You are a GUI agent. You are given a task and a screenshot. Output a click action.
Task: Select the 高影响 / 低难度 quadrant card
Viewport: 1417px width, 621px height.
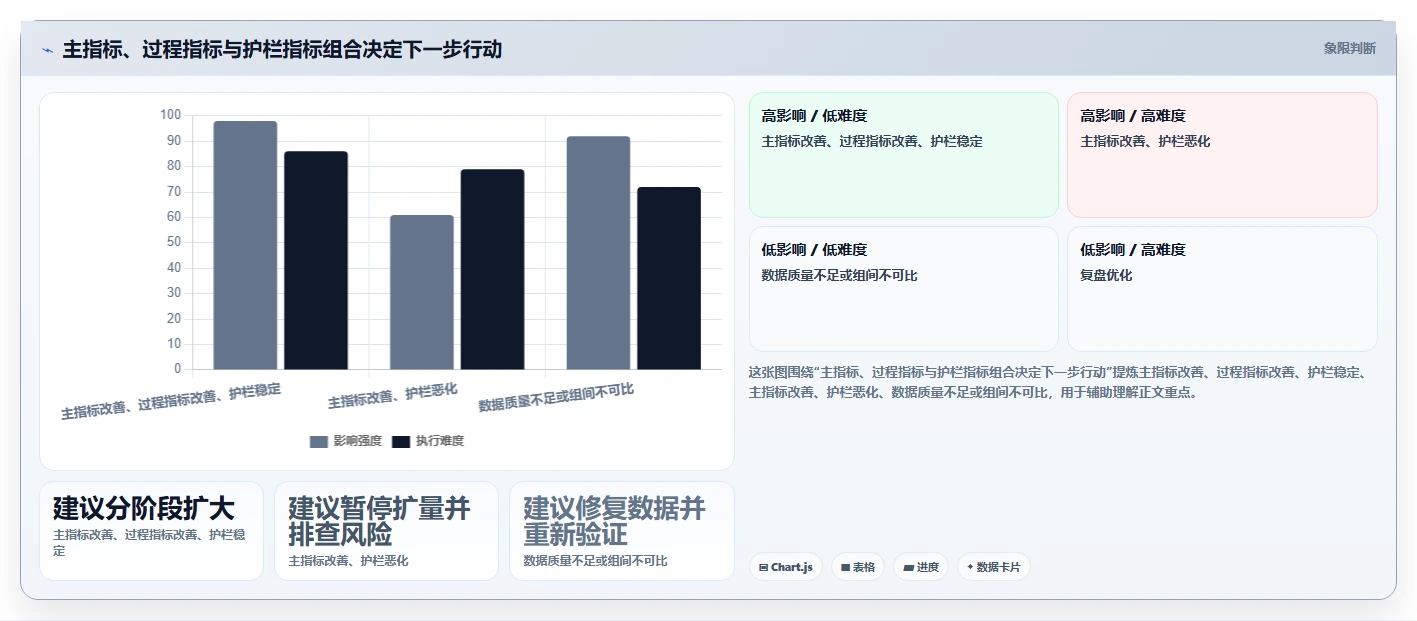(x=904, y=155)
